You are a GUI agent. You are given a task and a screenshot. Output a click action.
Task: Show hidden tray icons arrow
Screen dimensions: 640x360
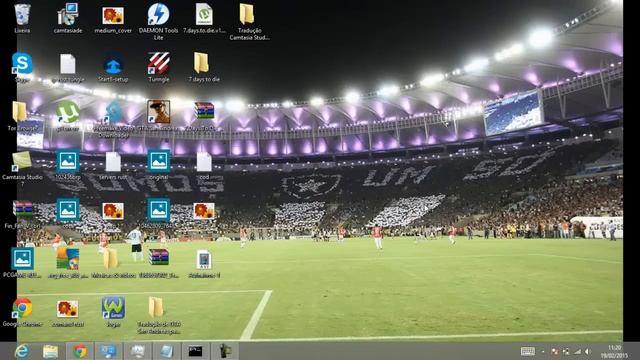point(543,351)
